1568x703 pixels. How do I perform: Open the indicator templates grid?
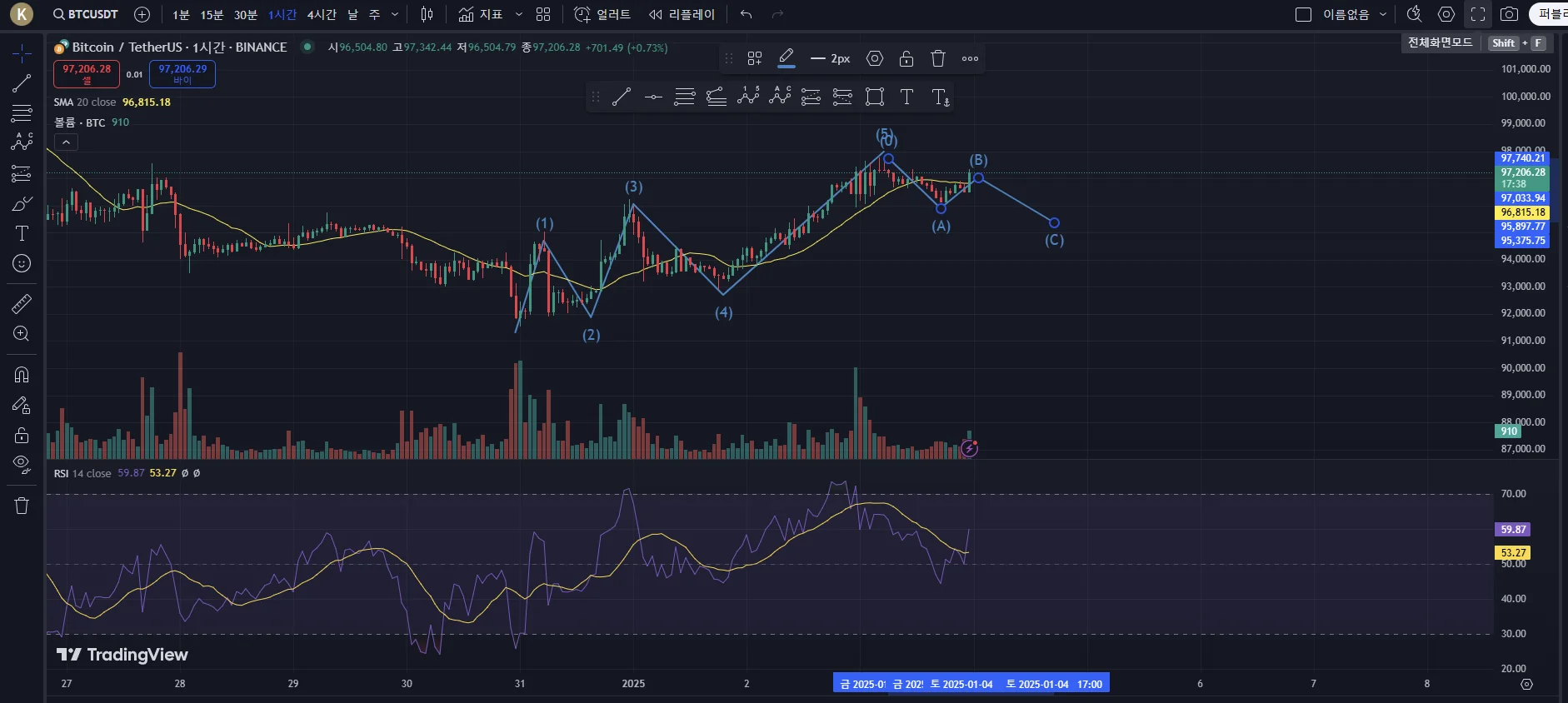tap(543, 14)
